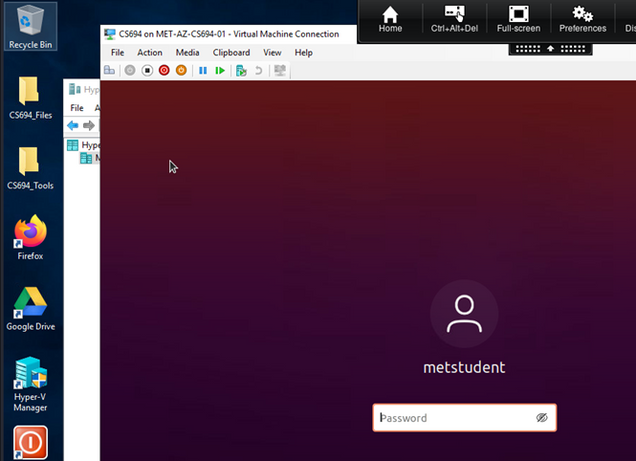
Task: Open the Clipboard menu
Action: point(231,52)
